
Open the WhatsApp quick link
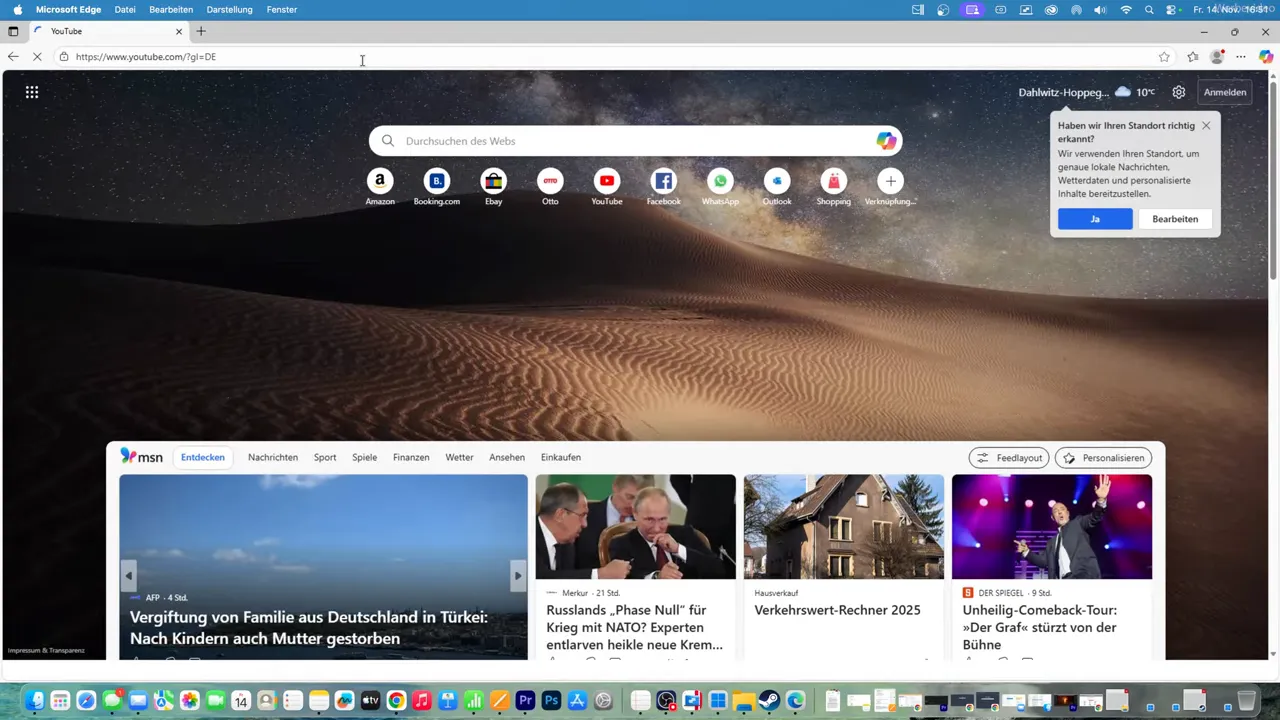tap(720, 181)
